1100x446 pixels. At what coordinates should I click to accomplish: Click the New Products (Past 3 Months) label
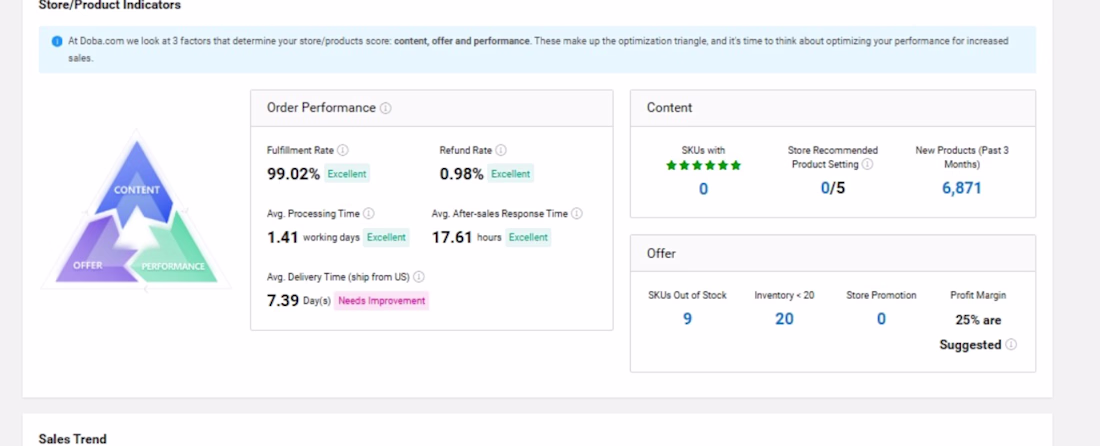click(x=962, y=157)
